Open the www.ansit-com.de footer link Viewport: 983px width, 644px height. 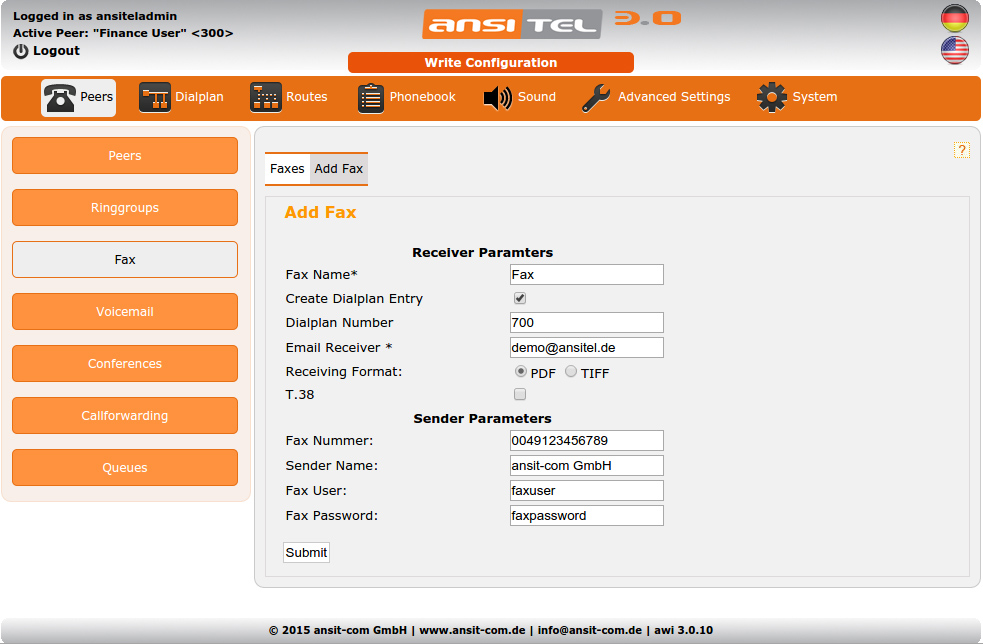(x=472, y=630)
